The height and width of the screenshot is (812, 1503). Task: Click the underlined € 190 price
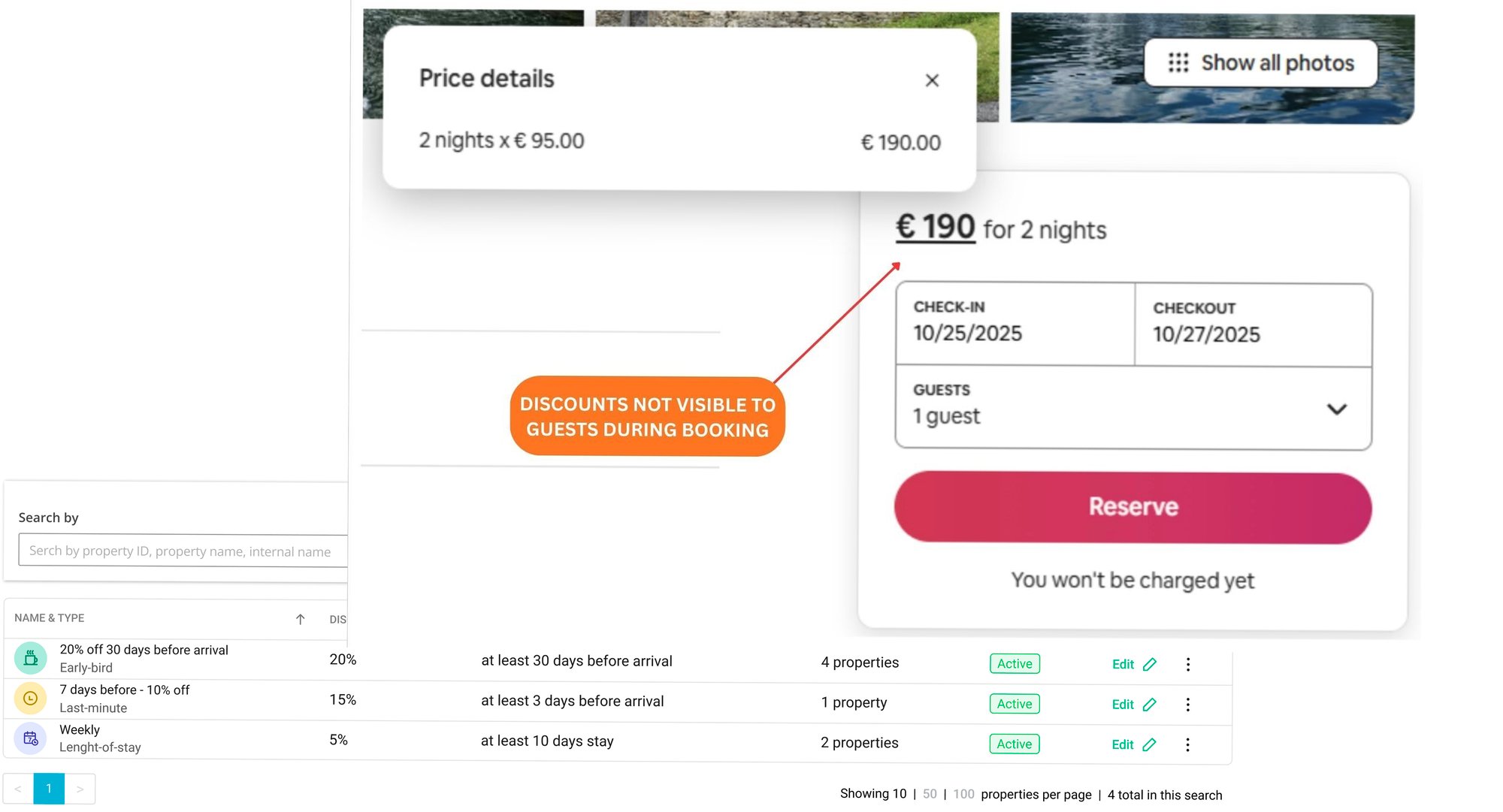click(935, 227)
